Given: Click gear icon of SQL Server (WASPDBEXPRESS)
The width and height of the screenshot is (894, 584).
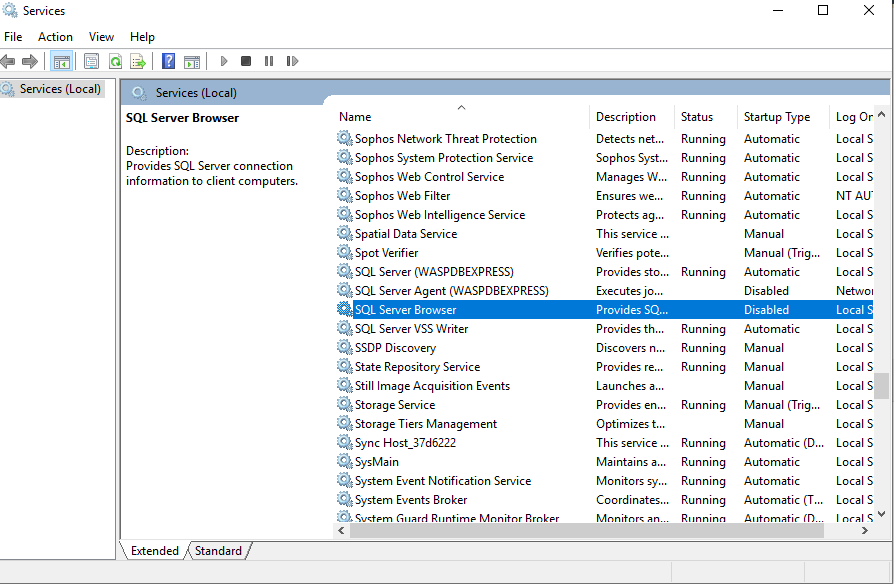Looking at the screenshot, I should [344, 271].
